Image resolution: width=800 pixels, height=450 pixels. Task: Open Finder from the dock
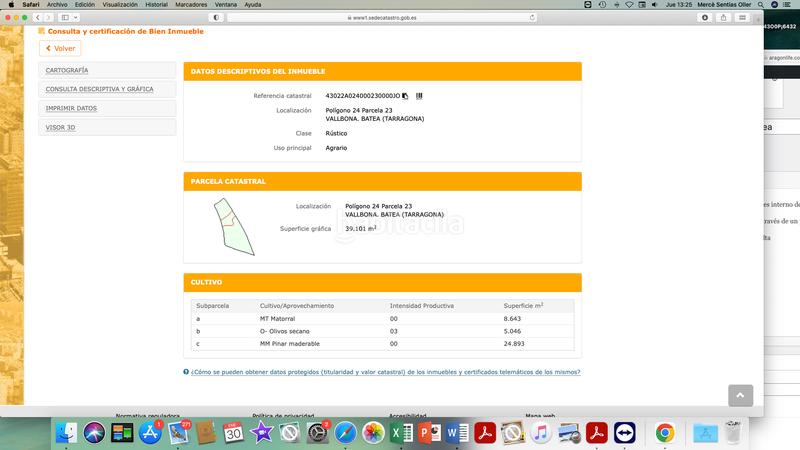coord(68,433)
